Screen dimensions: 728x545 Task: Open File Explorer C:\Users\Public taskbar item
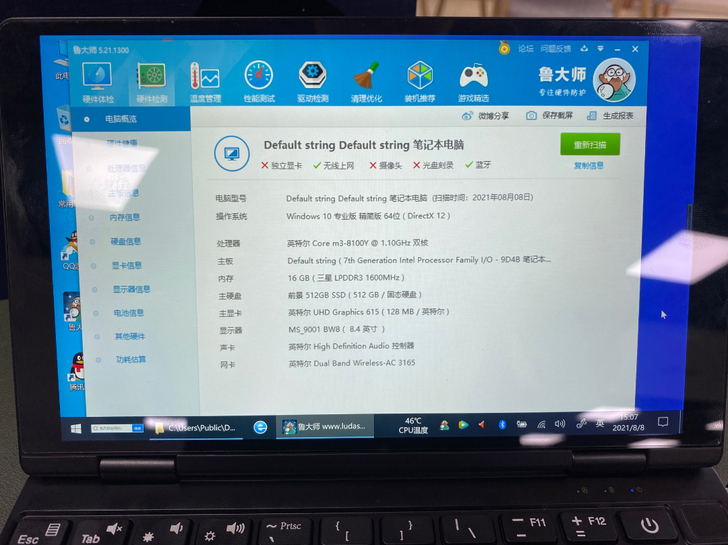(196, 428)
